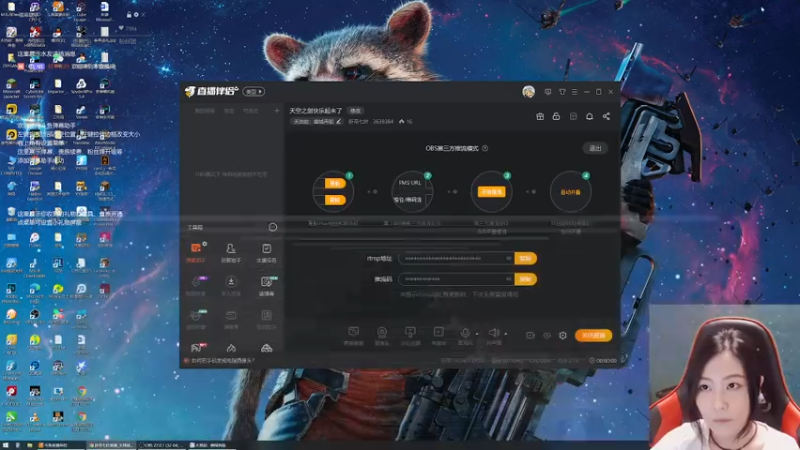
Task: Open the bell notifications icon
Action: pos(589,116)
